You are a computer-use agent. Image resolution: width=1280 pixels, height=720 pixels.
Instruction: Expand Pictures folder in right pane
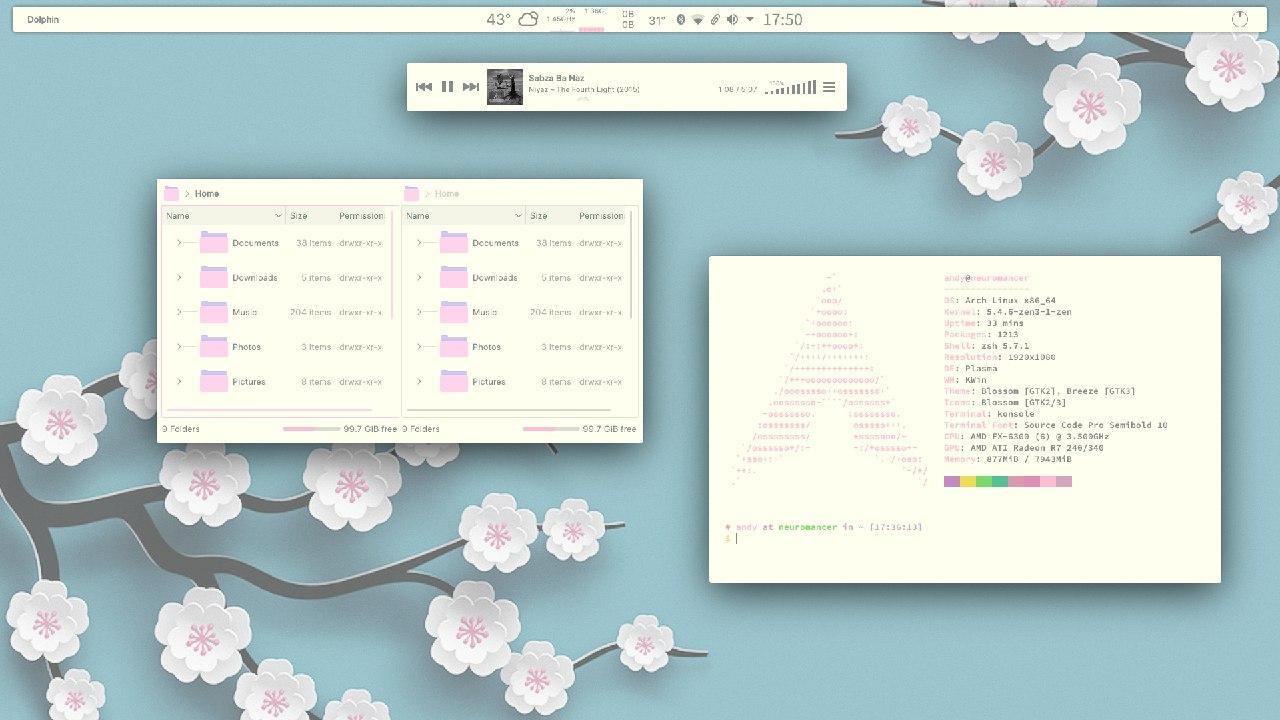[419, 381]
